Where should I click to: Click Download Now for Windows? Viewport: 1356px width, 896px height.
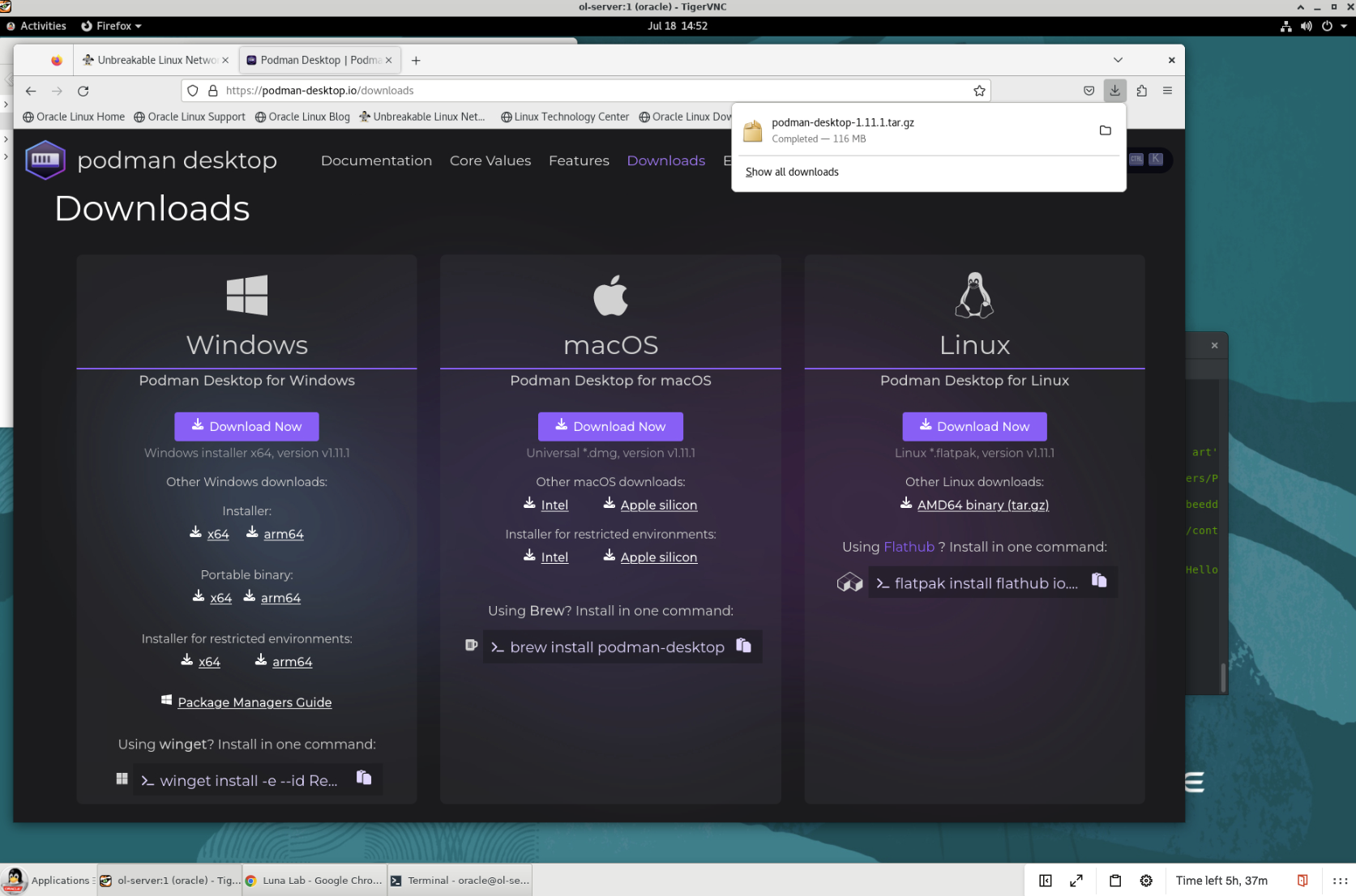point(246,426)
